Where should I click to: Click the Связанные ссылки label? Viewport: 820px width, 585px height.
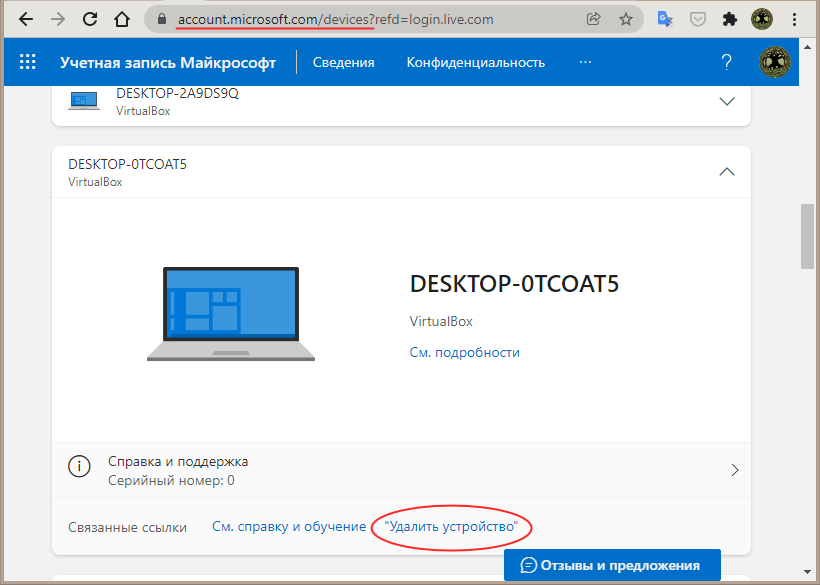[x=127, y=527]
